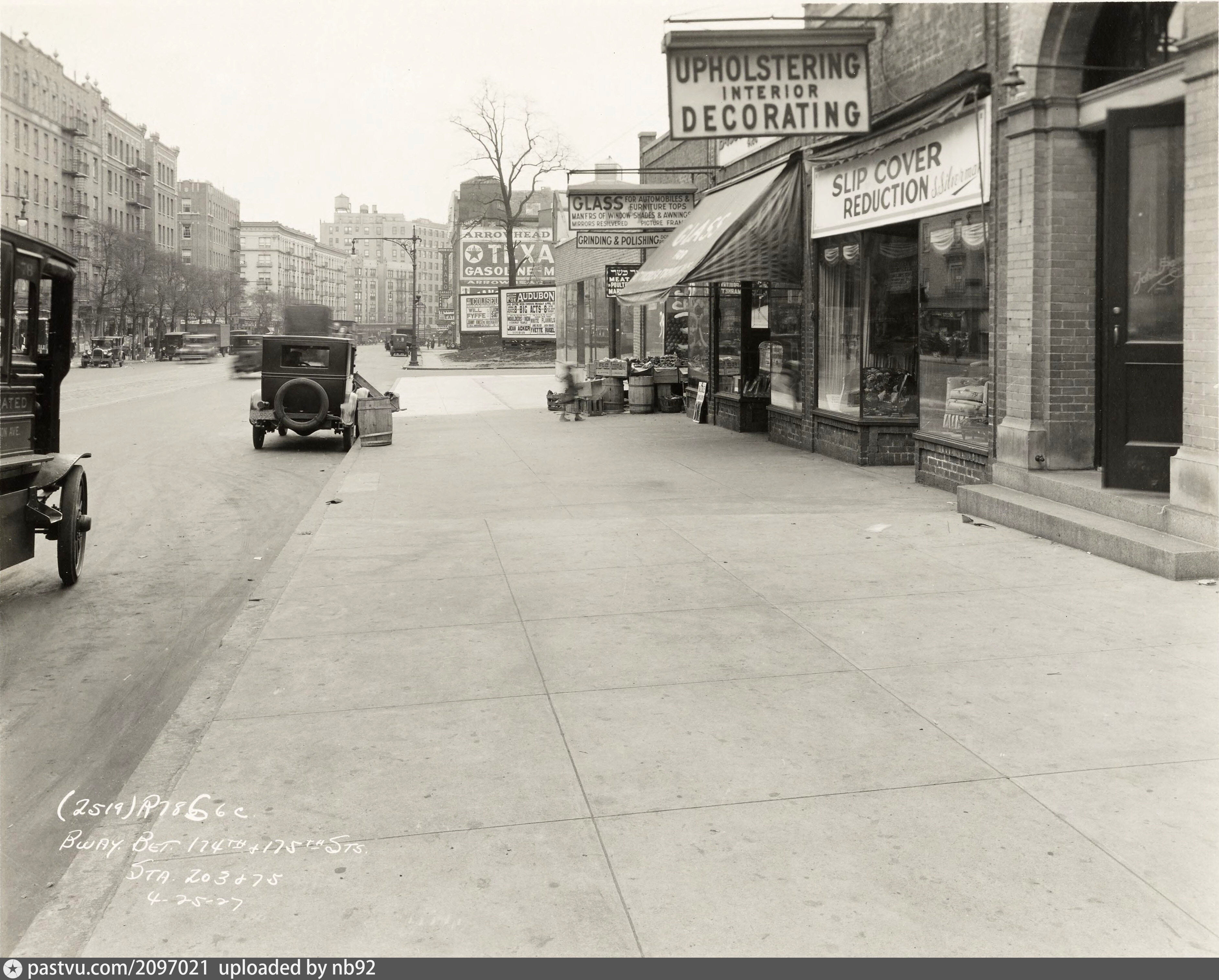Click the street lamp post near corner
Screen dimensions: 1219x980
tap(414, 305)
